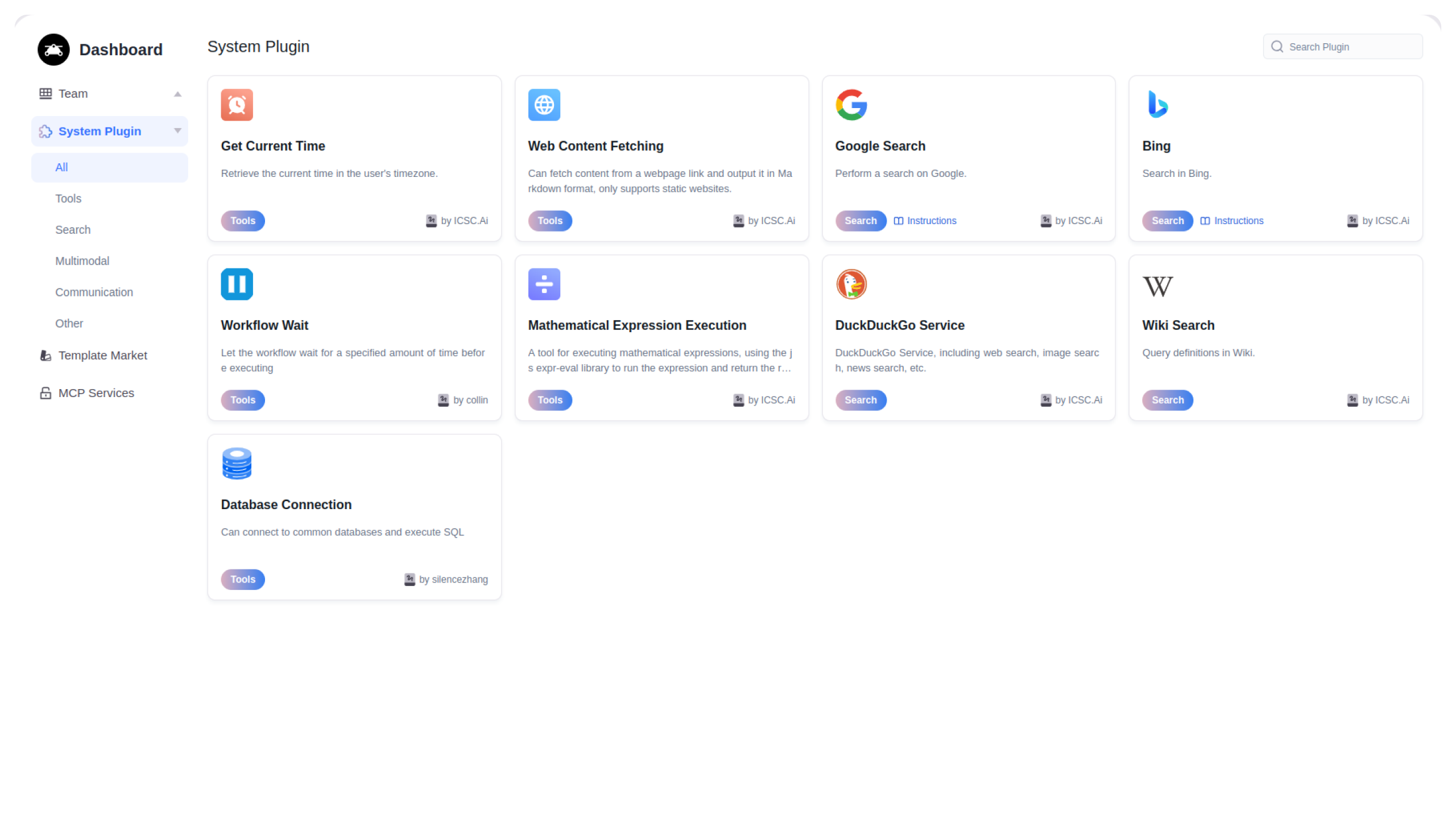Image resolution: width=1456 pixels, height=818 pixels.
Task: Select the Tools category in sidebar
Action: pos(68,199)
